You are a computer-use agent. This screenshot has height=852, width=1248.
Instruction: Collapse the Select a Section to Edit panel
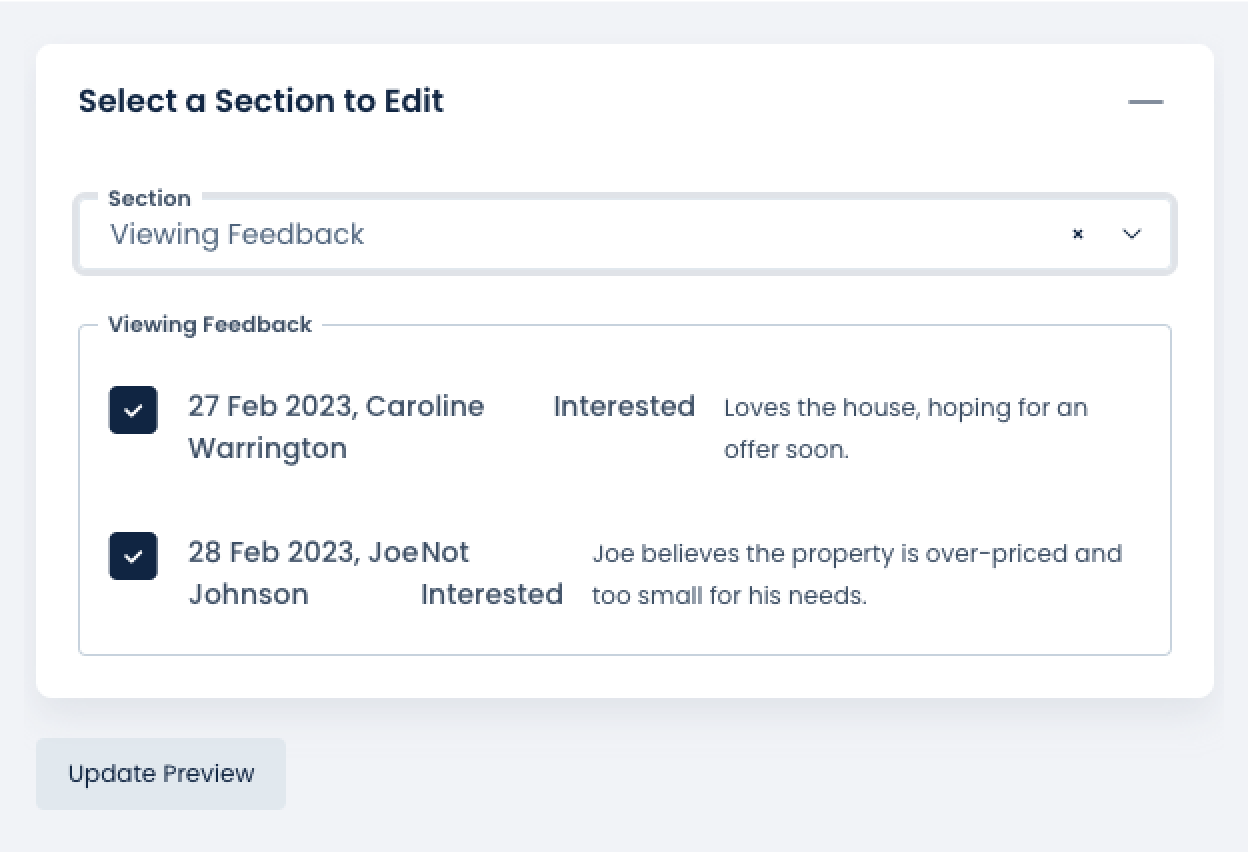click(x=1145, y=103)
